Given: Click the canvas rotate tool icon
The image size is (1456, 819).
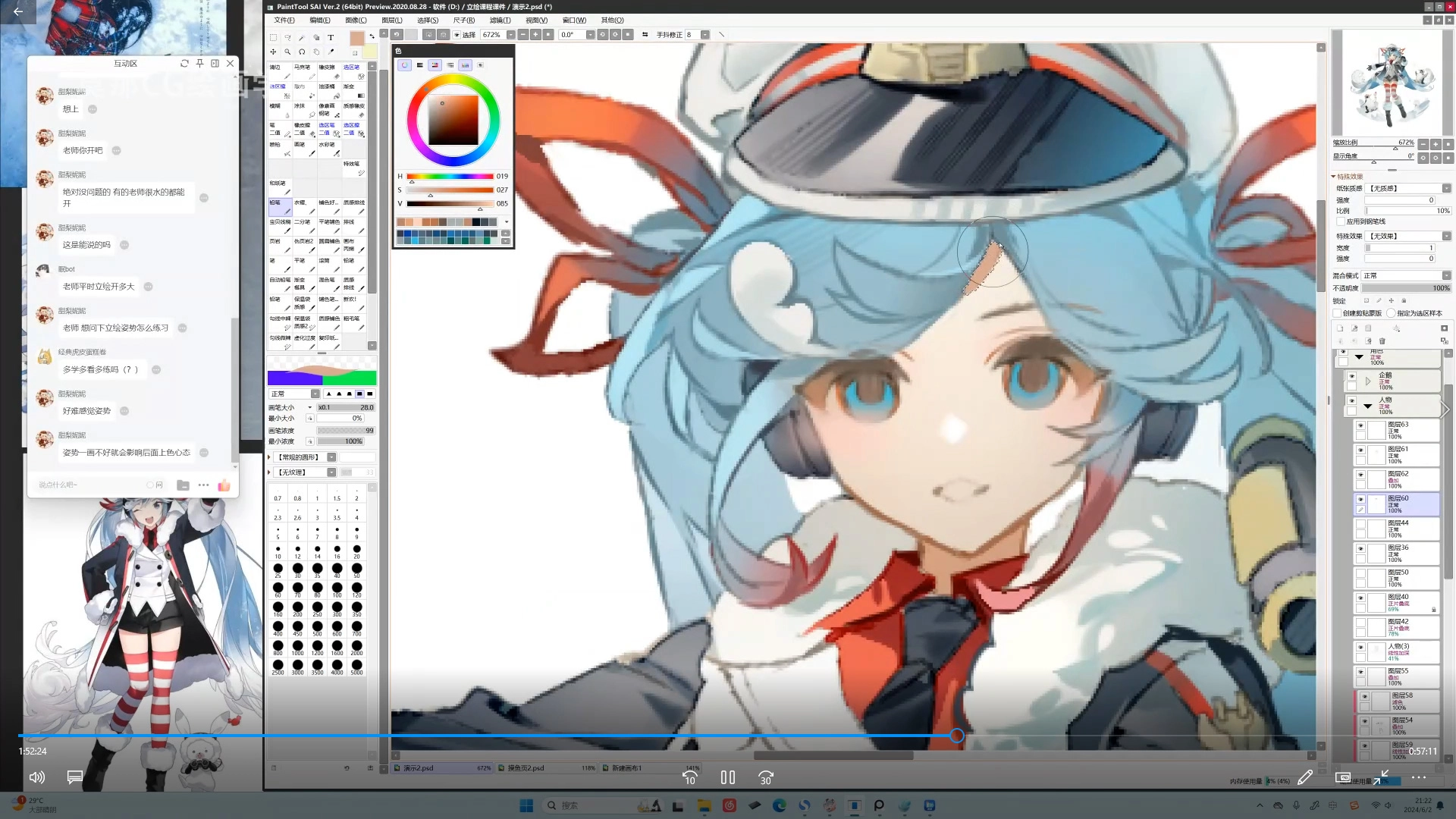Looking at the screenshot, I should tap(302, 52).
